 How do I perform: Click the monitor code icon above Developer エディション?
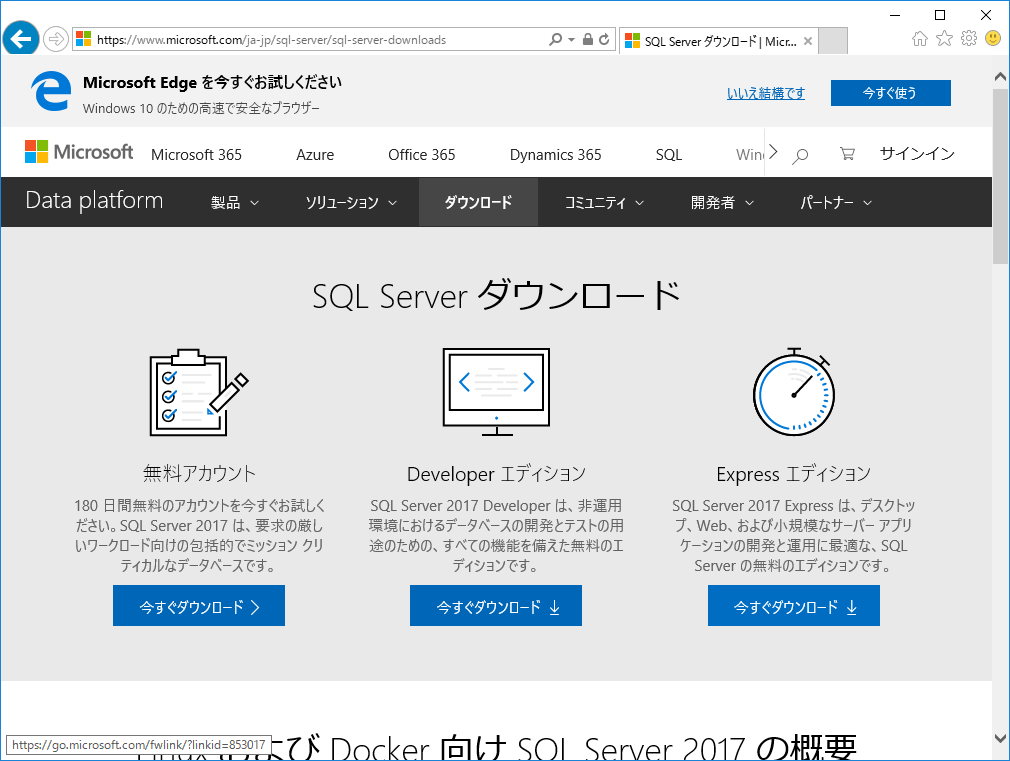pyautogui.click(x=496, y=392)
